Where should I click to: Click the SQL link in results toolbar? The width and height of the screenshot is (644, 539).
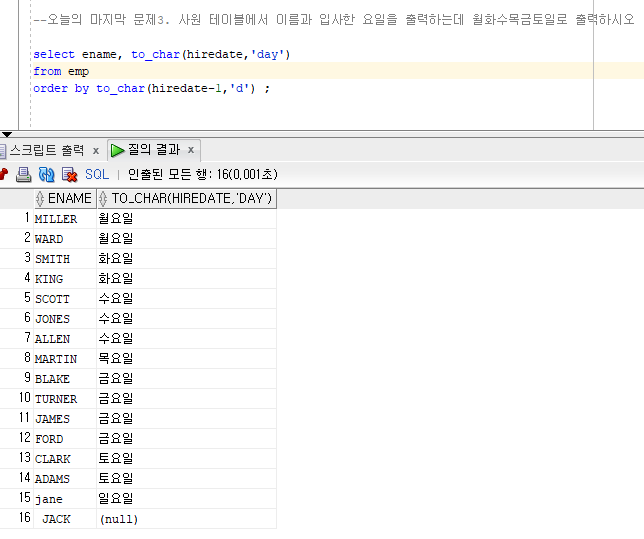coord(97,174)
